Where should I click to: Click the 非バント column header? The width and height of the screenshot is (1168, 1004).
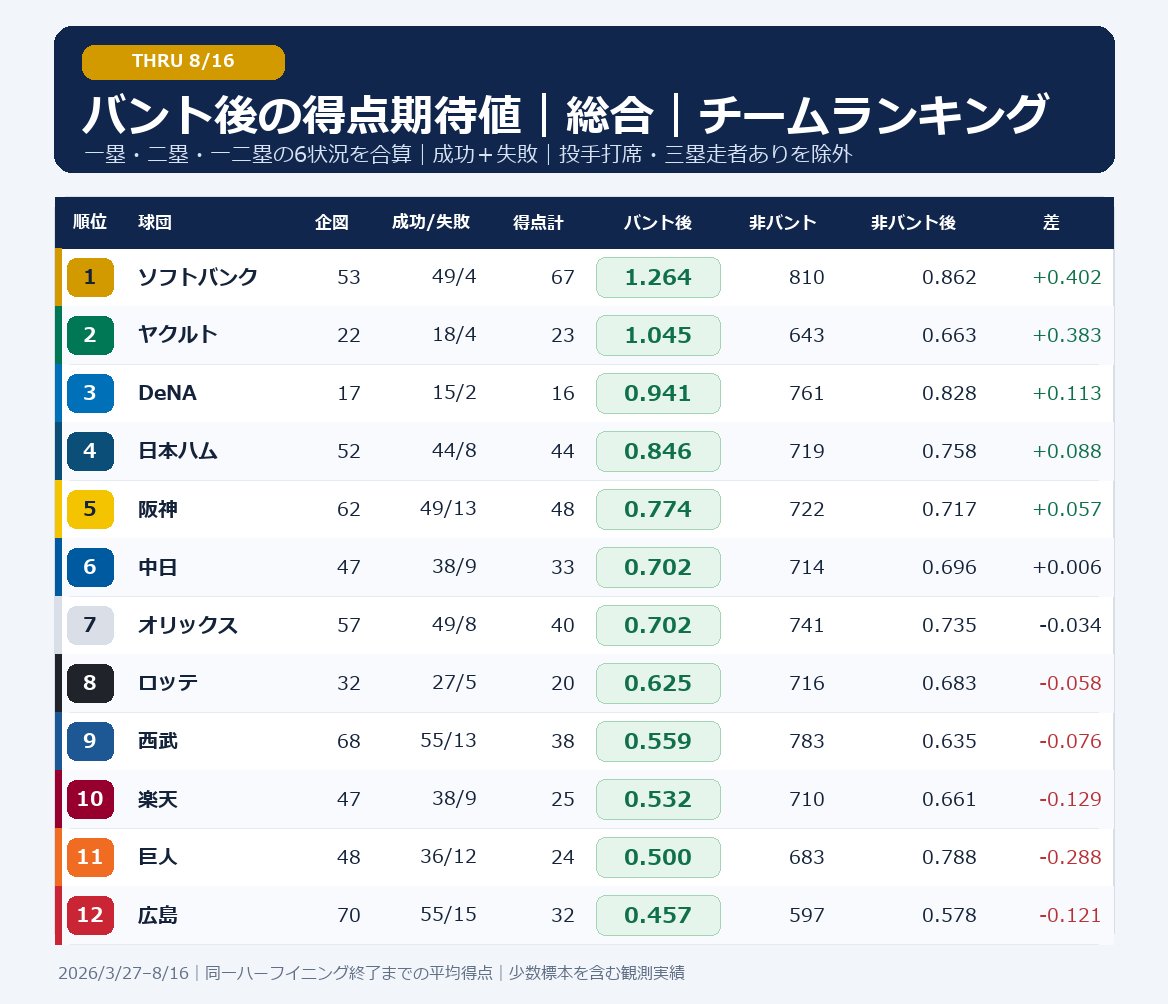(783, 222)
